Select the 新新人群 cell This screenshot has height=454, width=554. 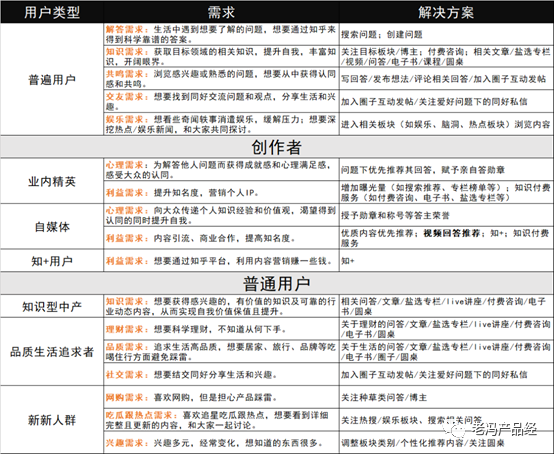[x=52, y=420]
